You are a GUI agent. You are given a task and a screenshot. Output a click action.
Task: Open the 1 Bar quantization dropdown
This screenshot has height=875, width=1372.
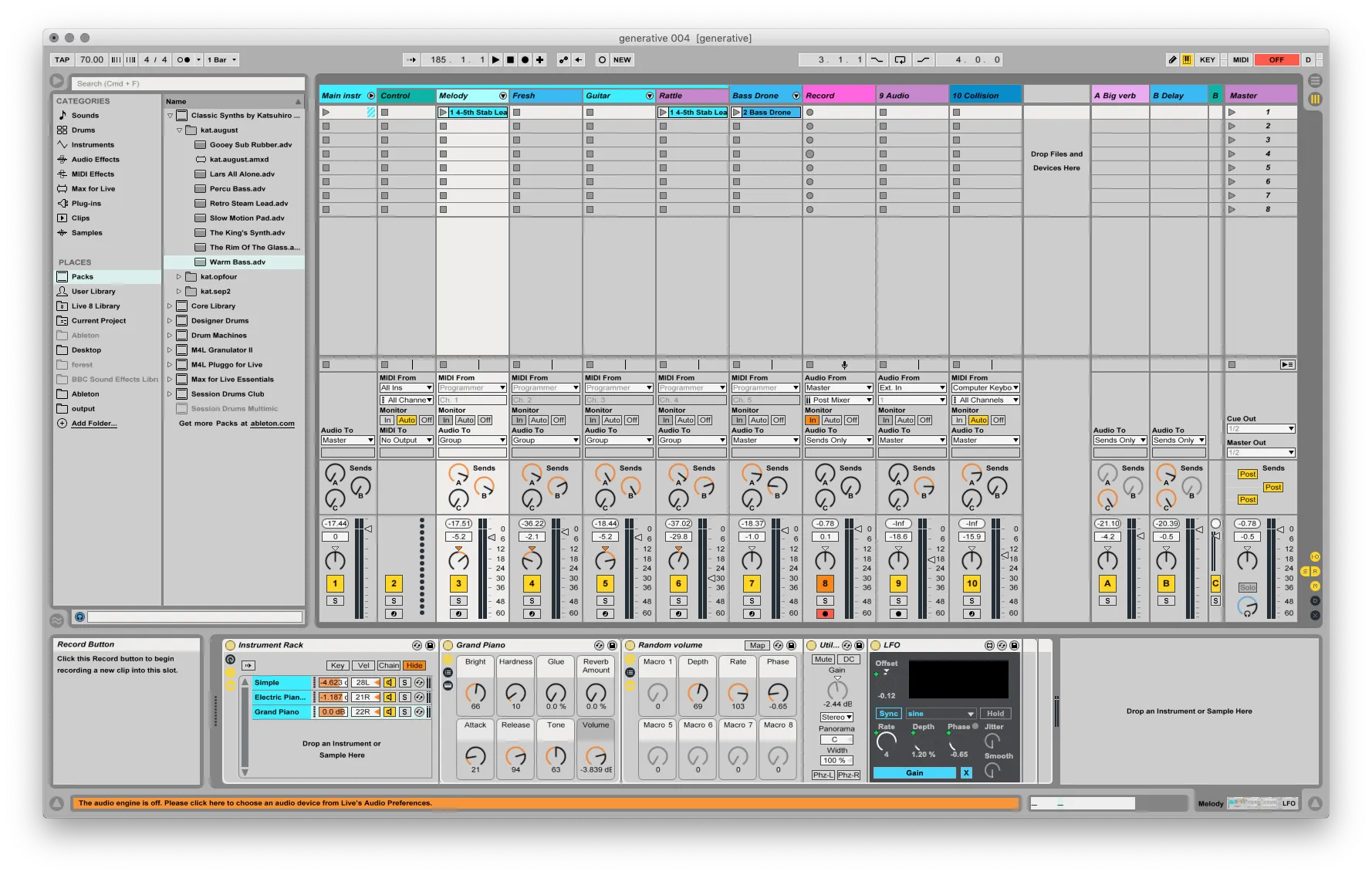[222, 59]
